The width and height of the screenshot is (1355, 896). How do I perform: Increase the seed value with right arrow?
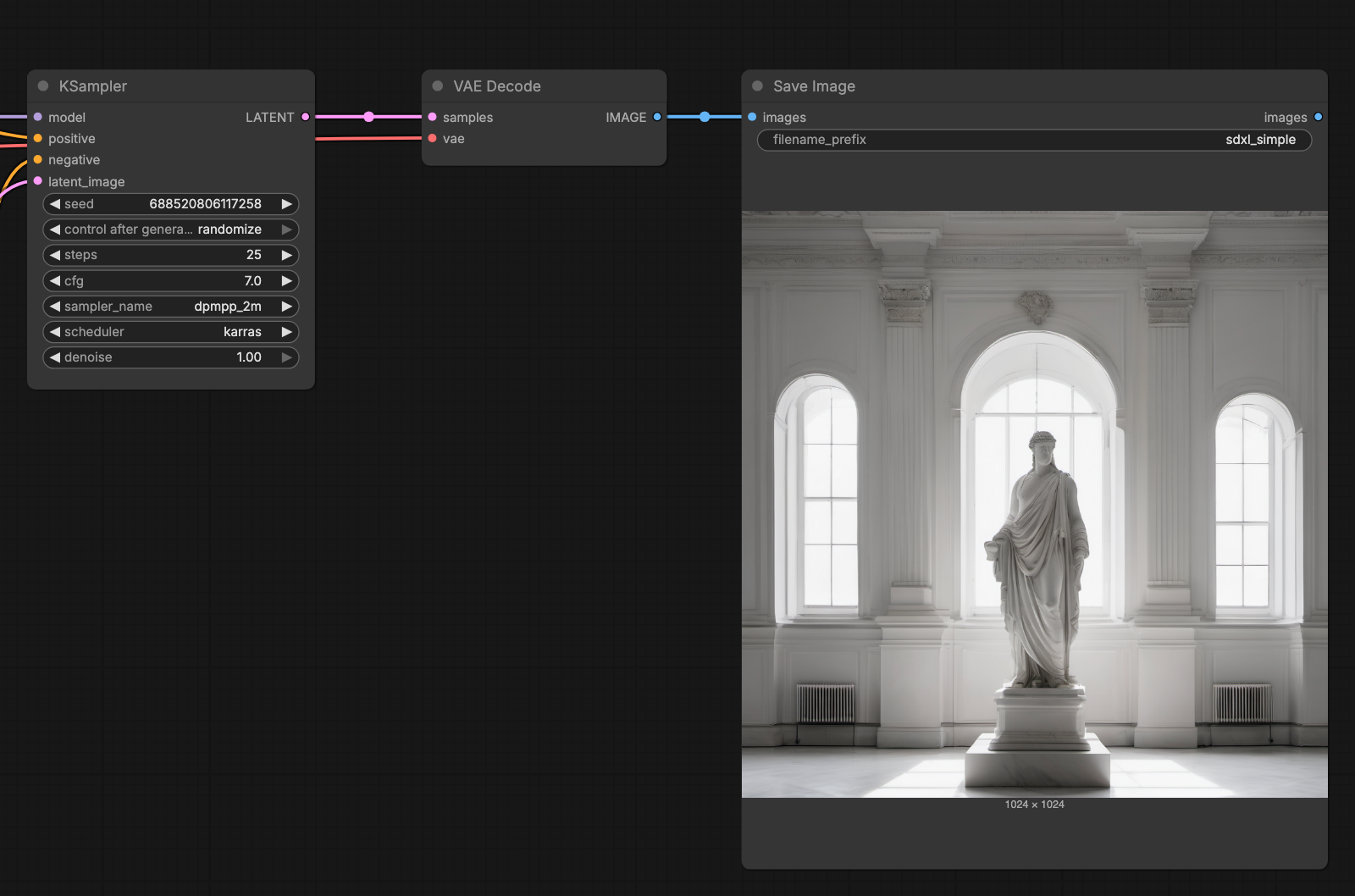287,204
